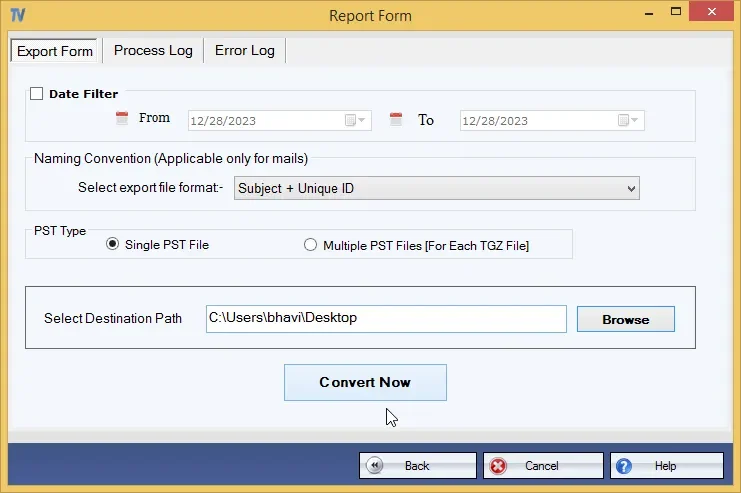
Task: Switch to the Error Log tab
Action: 245,51
